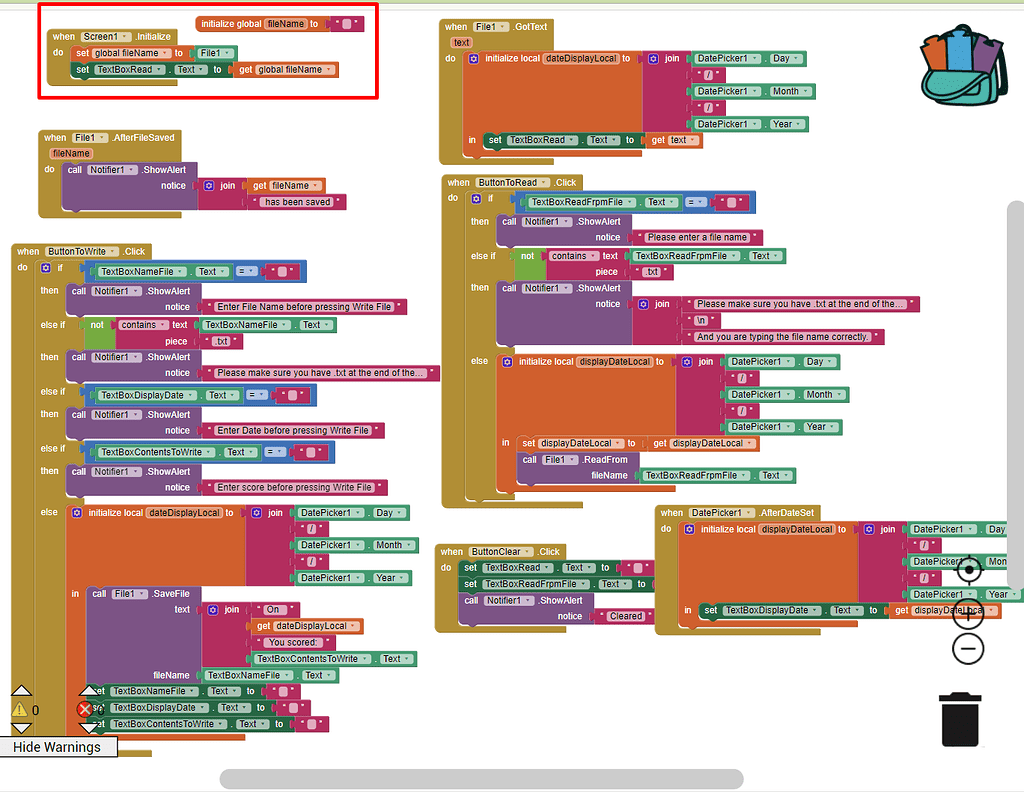Click the horizontal scrollbar at the bottom
This screenshot has height=792, width=1024.
480,778
